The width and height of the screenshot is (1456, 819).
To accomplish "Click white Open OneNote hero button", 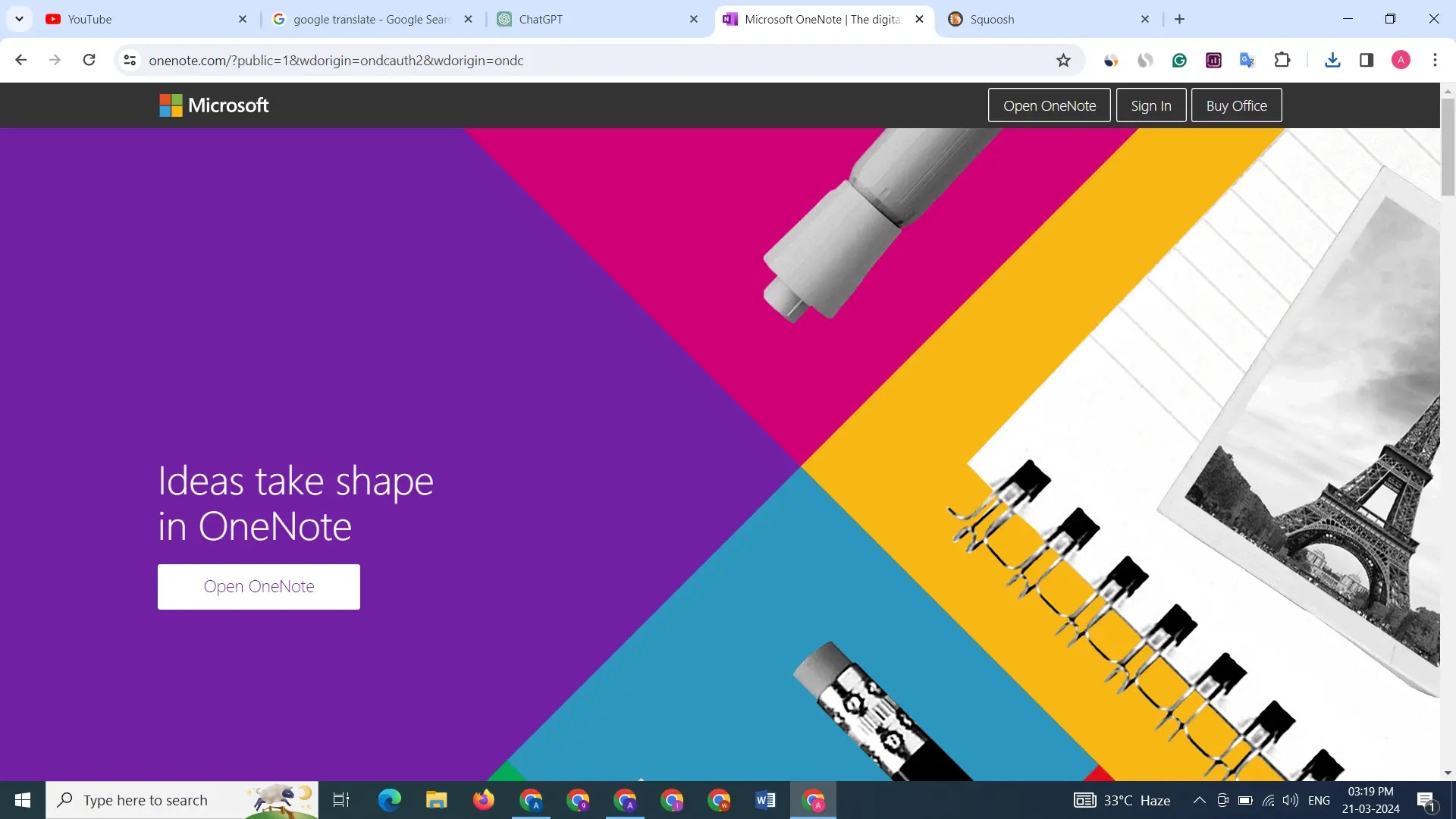I will click(259, 587).
